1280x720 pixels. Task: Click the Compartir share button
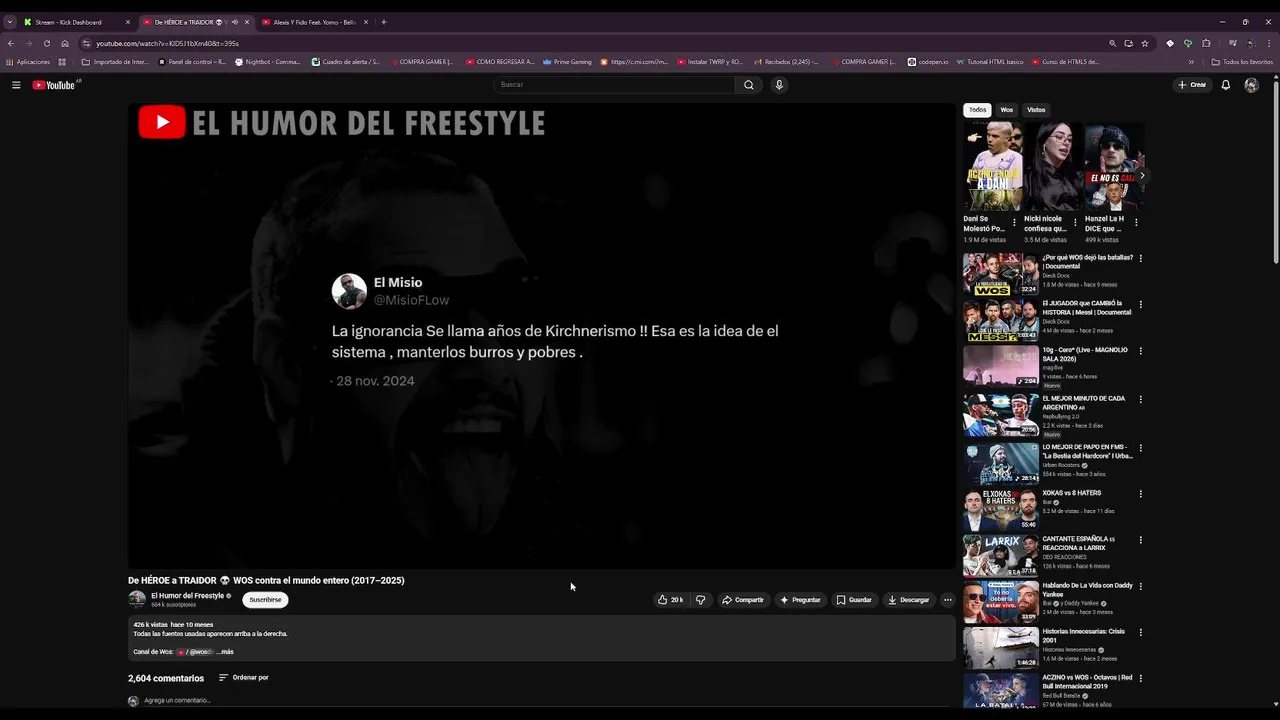tap(743, 600)
